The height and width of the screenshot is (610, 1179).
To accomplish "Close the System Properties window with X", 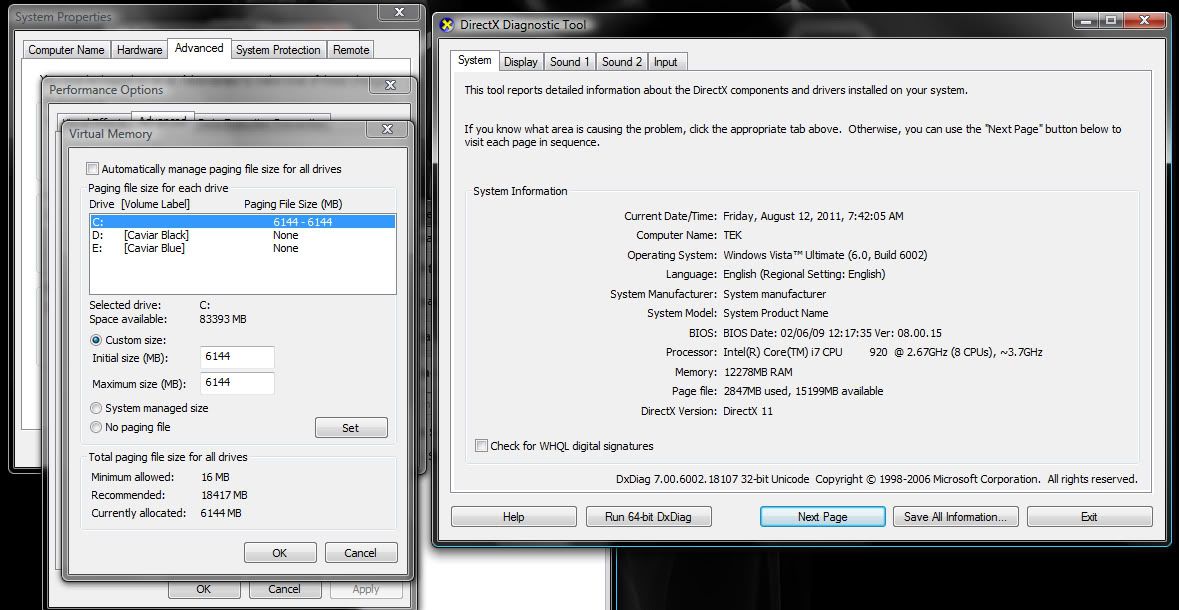I will tap(399, 12).
